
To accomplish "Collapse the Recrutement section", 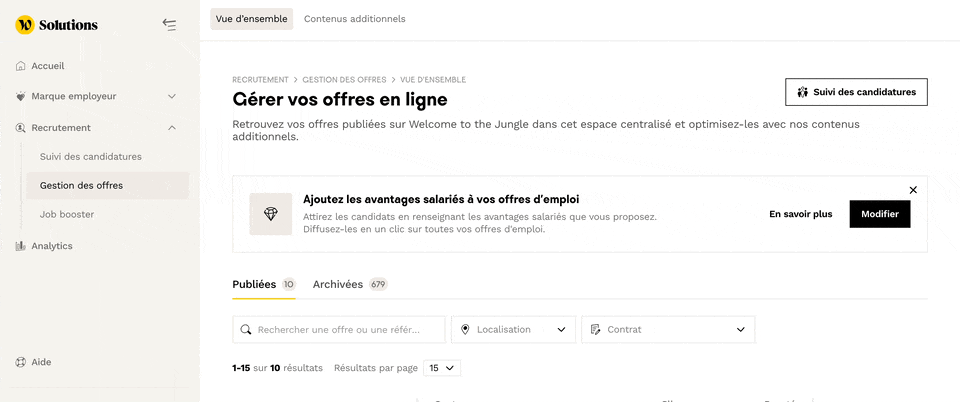I will (x=171, y=128).
